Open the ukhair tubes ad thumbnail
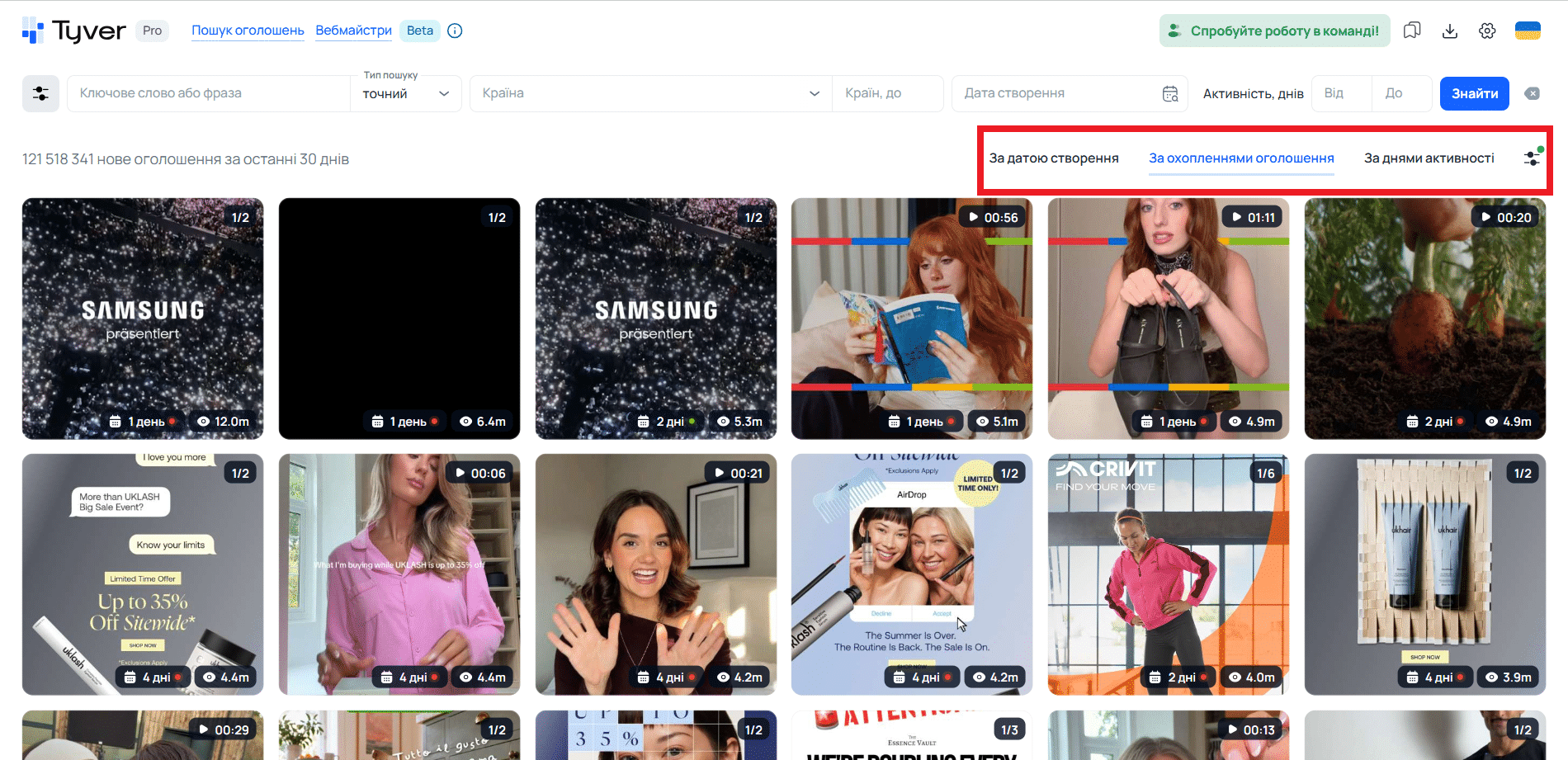Screen dimensions: 1568x760 click(1425, 574)
